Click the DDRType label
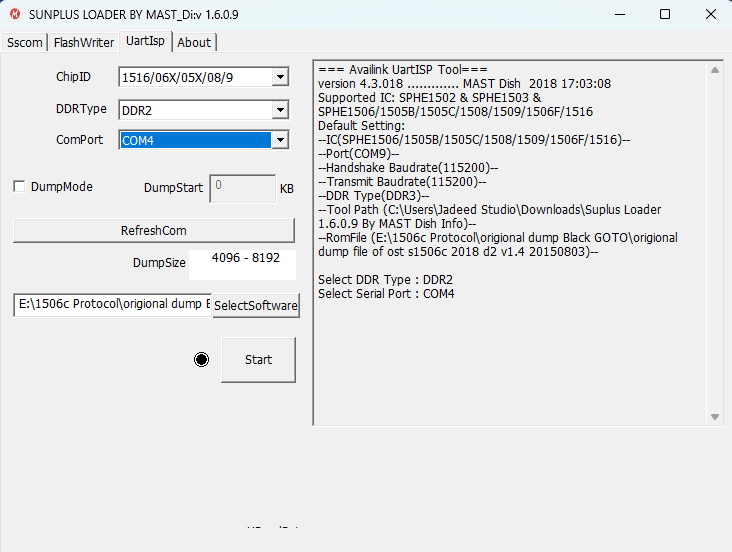732x552 pixels. 81,109
